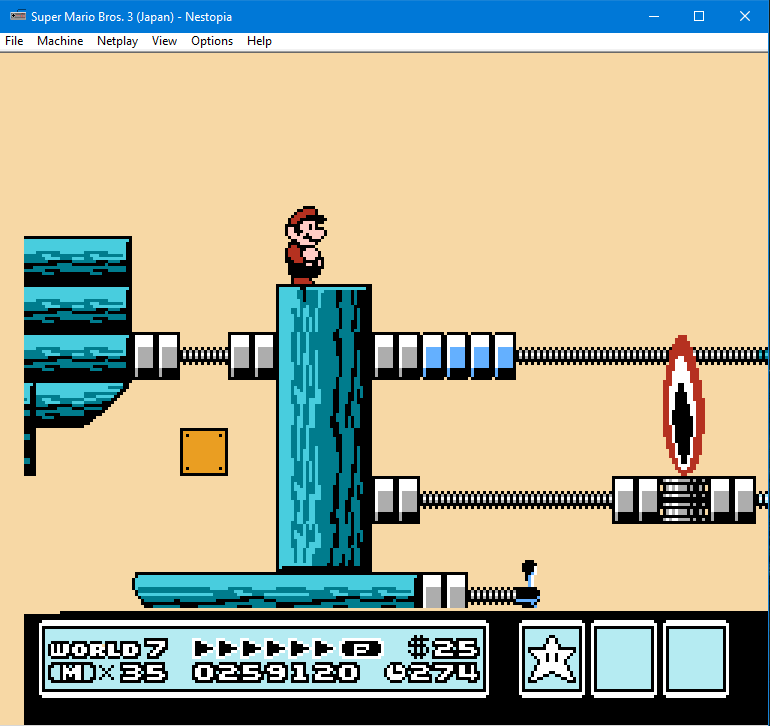
Task: Open the File menu
Action: click(x=14, y=41)
